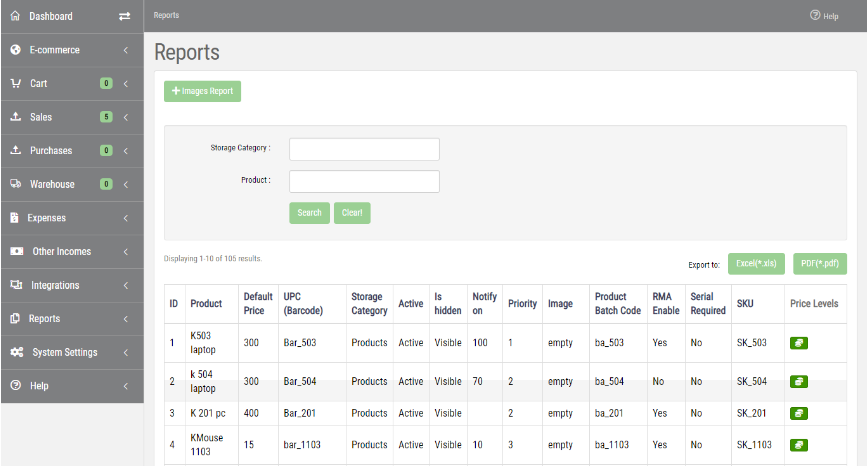Open the Other Incomes menu item
The width and height of the screenshot is (868, 466).
pyautogui.click(x=61, y=251)
